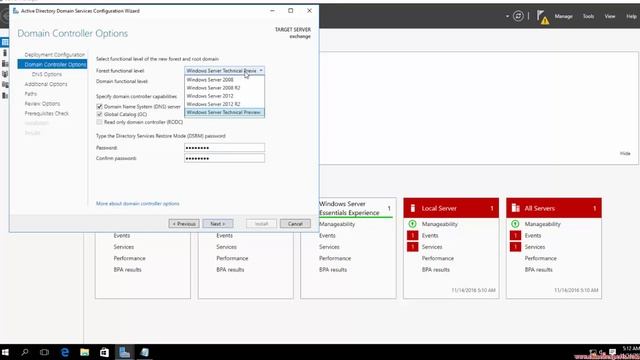Open the All Servers tile header
The height and width of the screenshot is (360, 640).
click(x=554, y=208)
